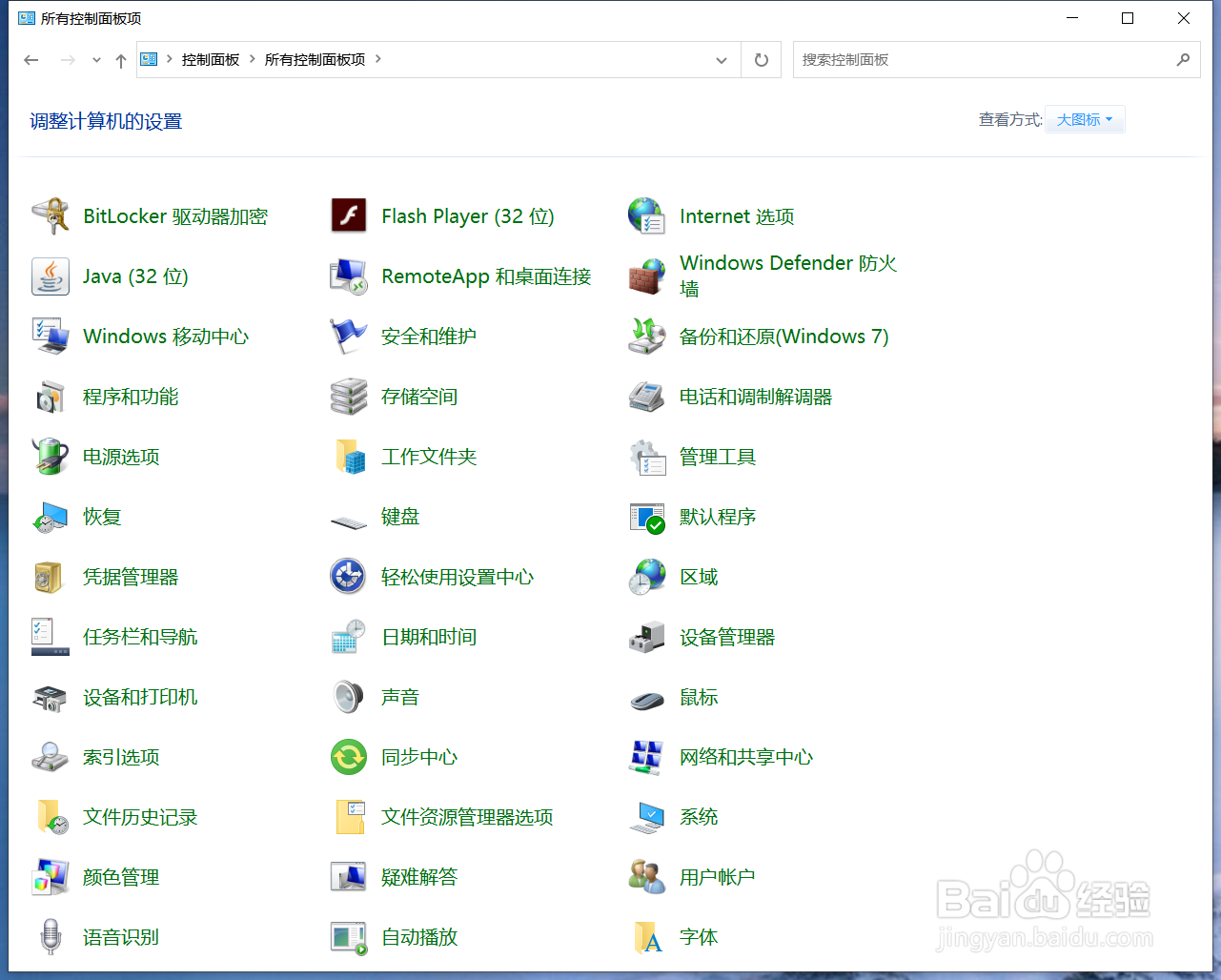Viewport: 1221px width, 980px height.
Task: Click the Up one level arrow
Action: click(x=121, y=60)
